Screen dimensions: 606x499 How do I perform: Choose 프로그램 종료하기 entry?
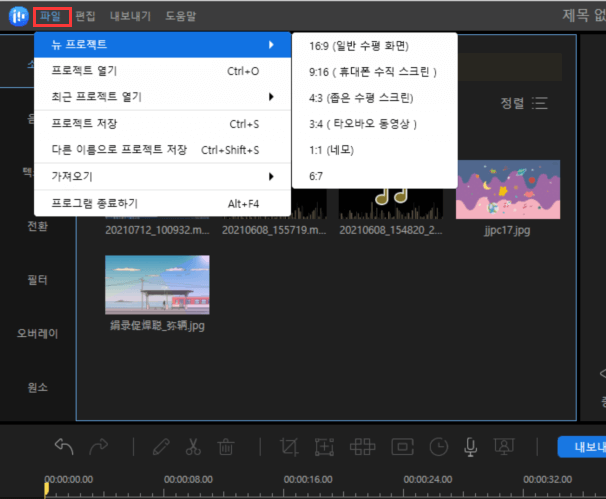(x=162, y=203)
